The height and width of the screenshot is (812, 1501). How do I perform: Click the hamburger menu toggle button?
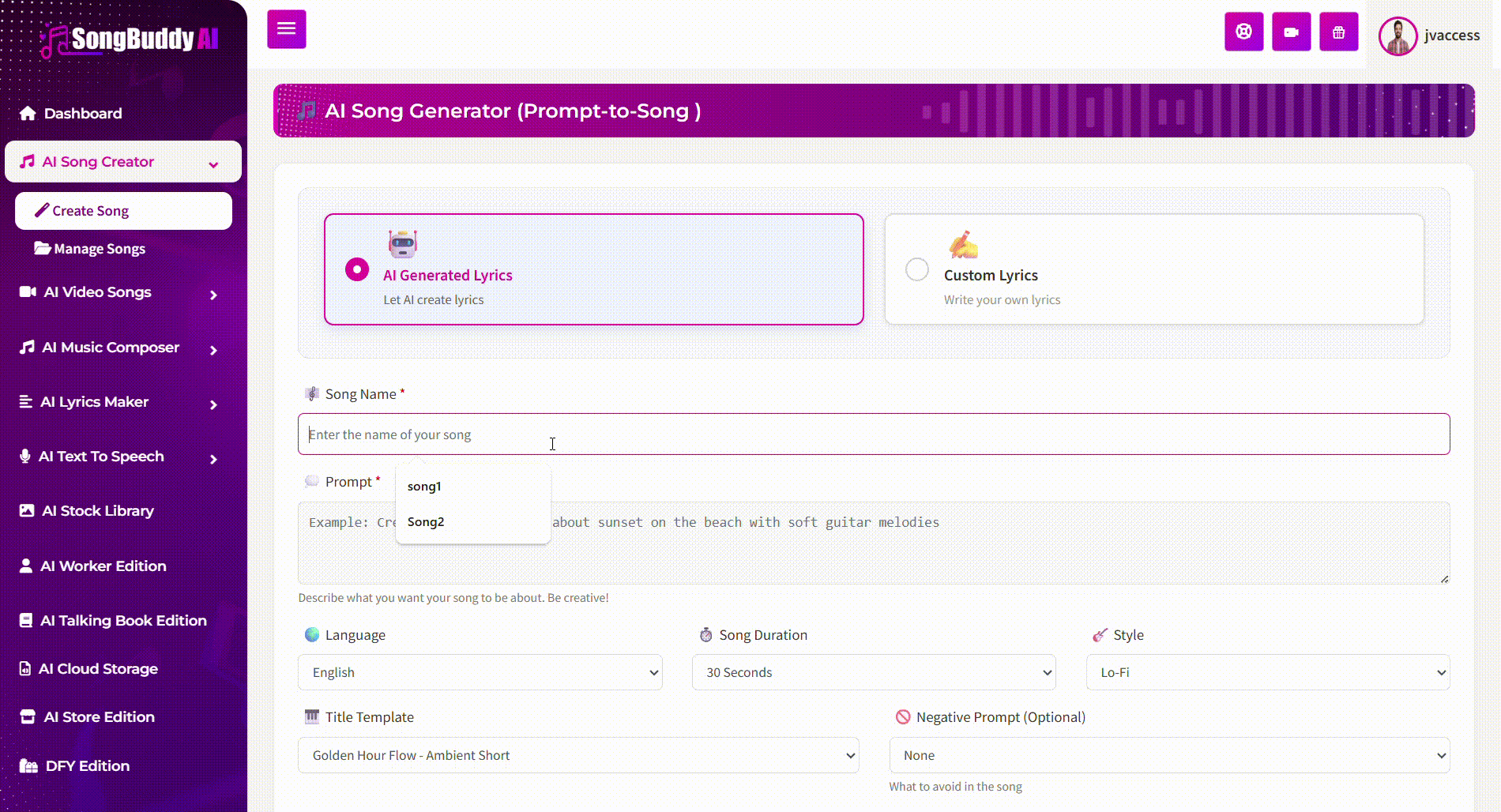click(x=286, y=29)
